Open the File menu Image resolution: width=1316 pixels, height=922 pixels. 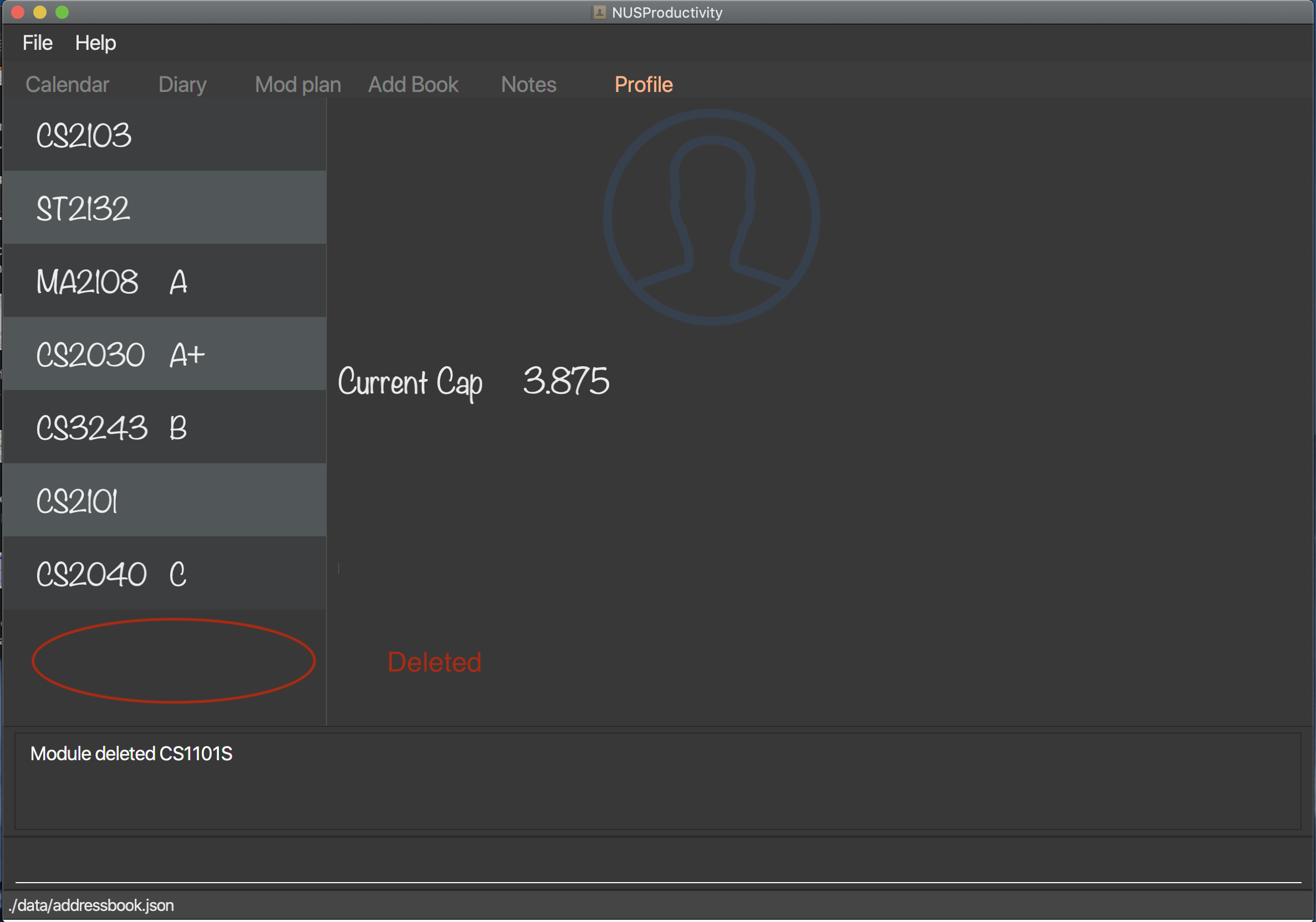[37, 43]
